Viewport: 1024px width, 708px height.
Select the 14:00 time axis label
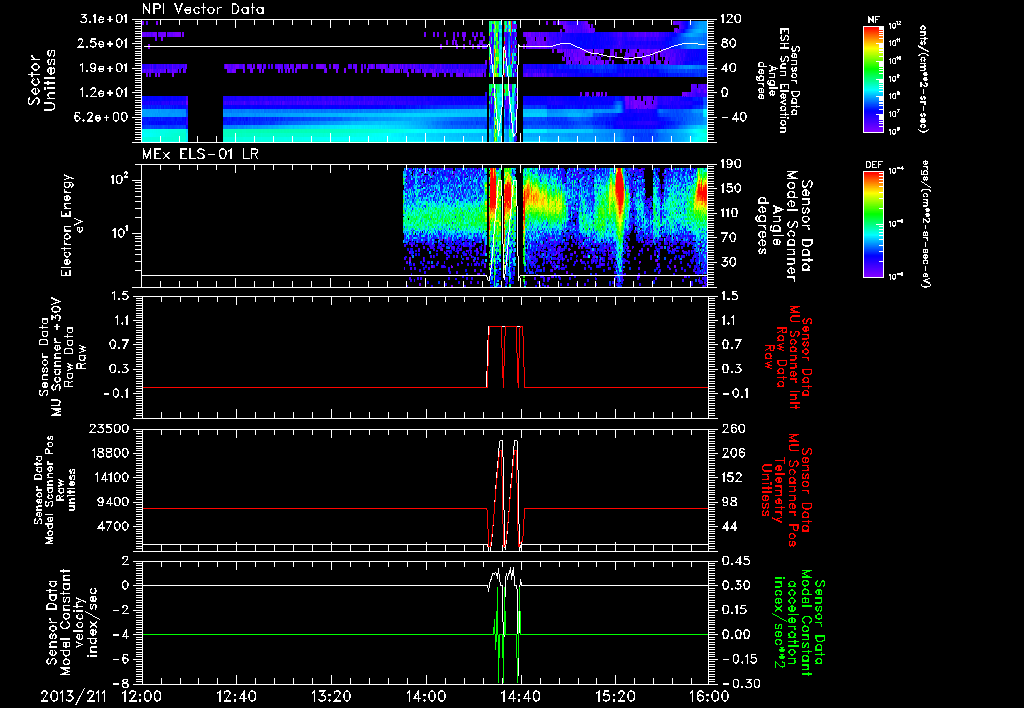425,695
